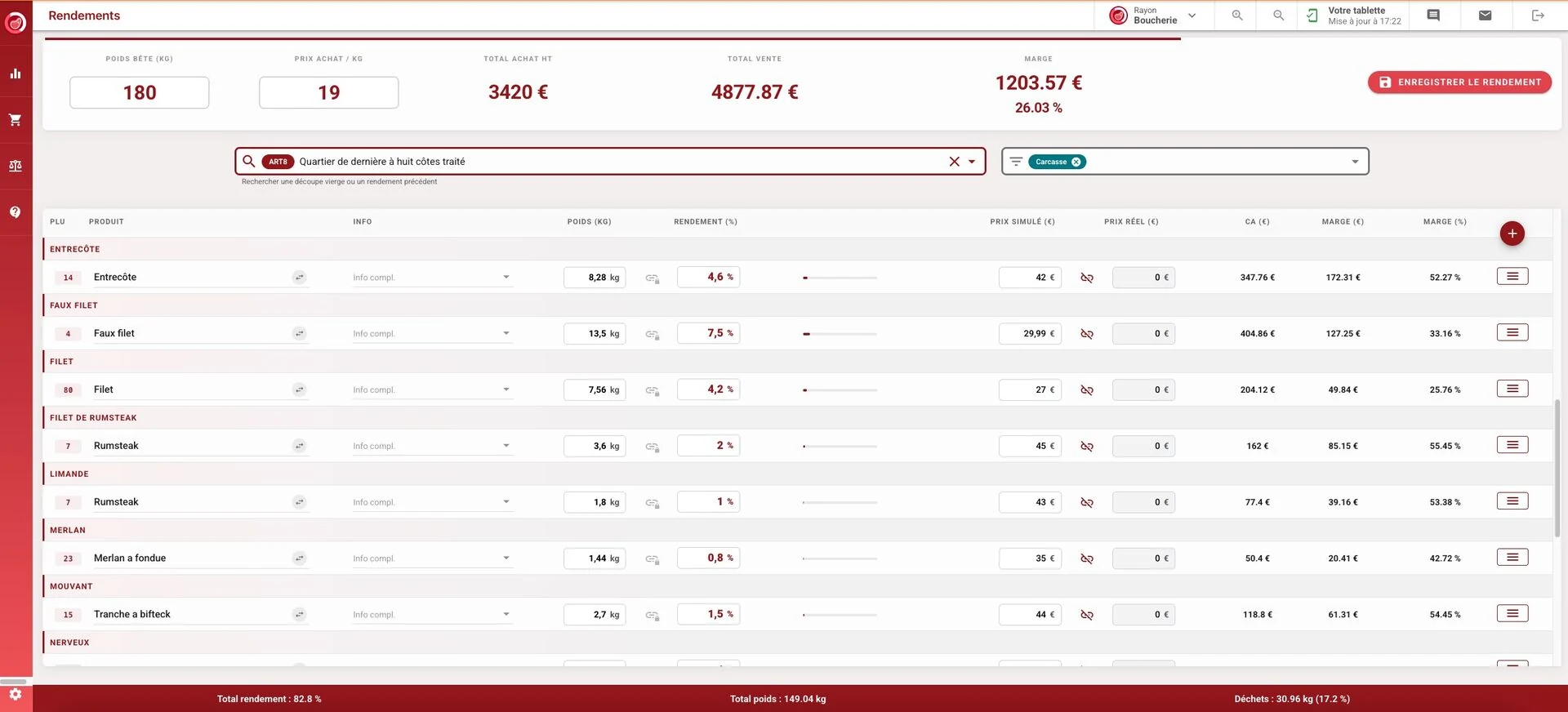Click the Poids bête input field

140,92
